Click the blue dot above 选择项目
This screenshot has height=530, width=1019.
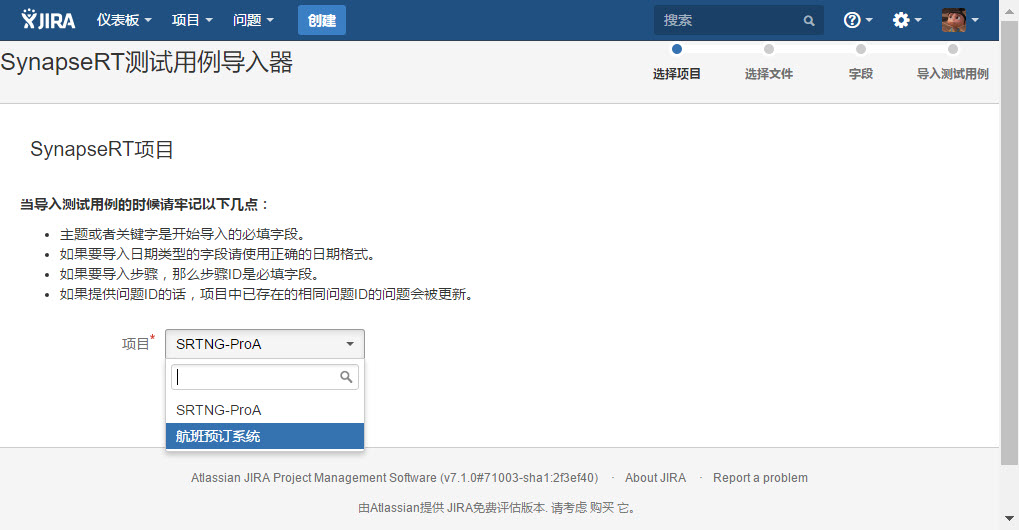(677, 49)
